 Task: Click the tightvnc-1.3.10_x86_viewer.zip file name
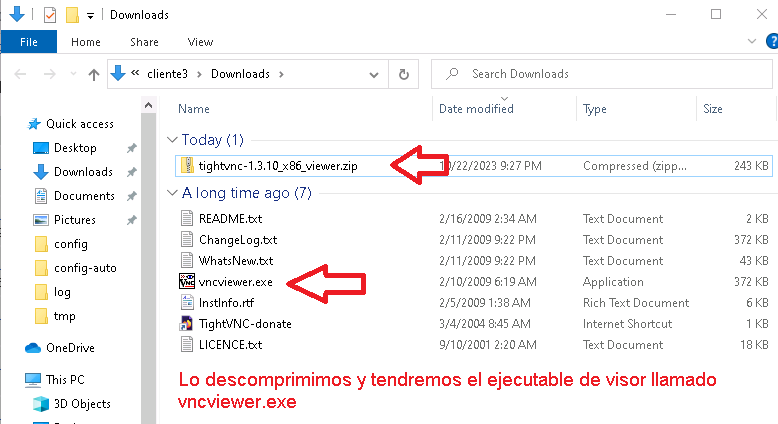(x=278, y=166)
